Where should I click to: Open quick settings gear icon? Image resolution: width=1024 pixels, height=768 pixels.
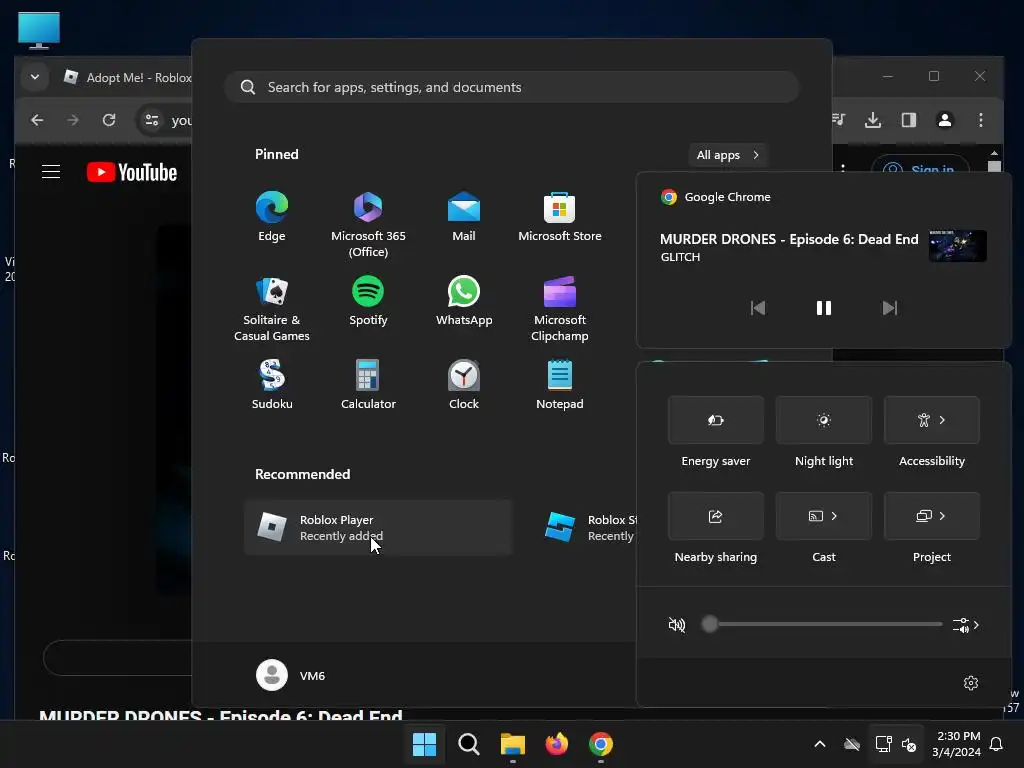[x=971, y=682]
